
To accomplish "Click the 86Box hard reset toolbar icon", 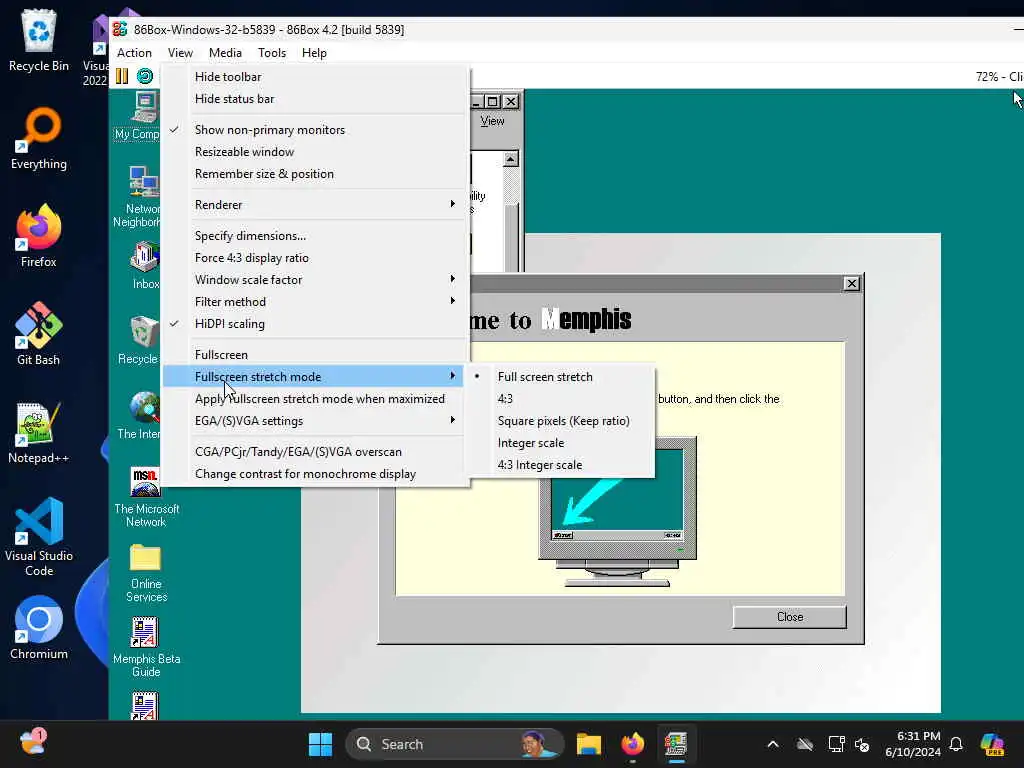I will [x=145, y=76].
